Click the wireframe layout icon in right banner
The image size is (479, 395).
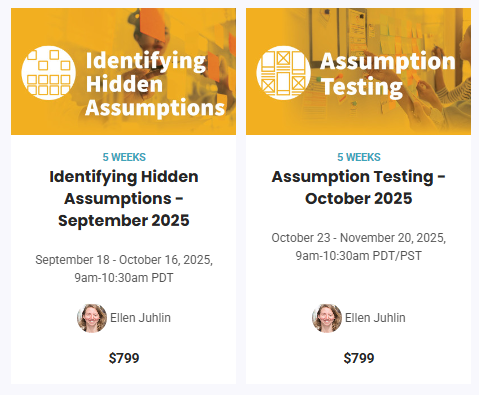[284, 73]
